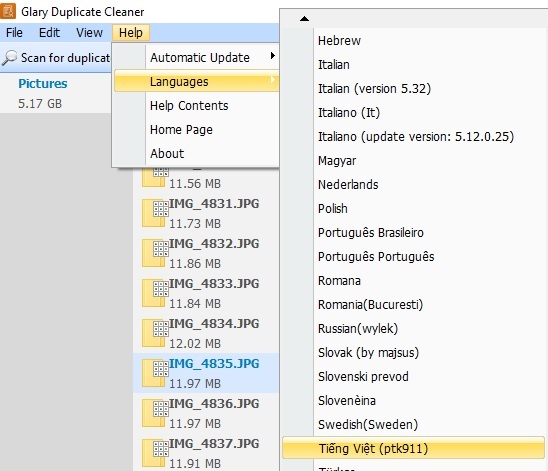Choose Polish language
The image size is (548, 471).
[413, 209]
